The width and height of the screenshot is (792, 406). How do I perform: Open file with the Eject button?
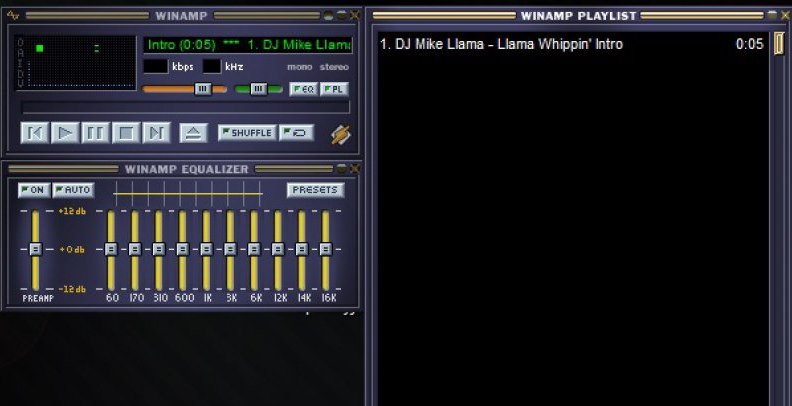193,133
